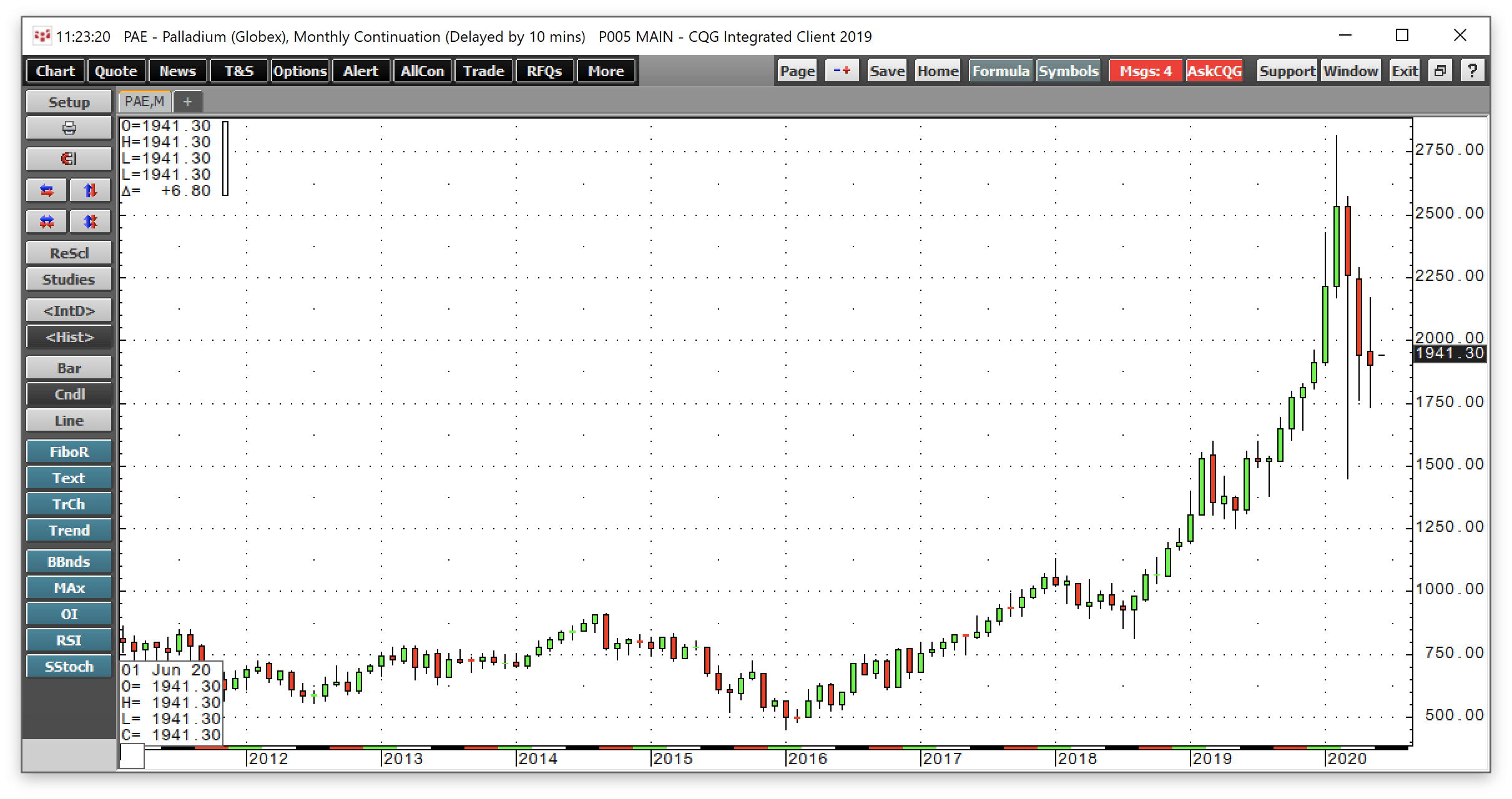Add SStoch slow stochastic study

click(69, 666)
